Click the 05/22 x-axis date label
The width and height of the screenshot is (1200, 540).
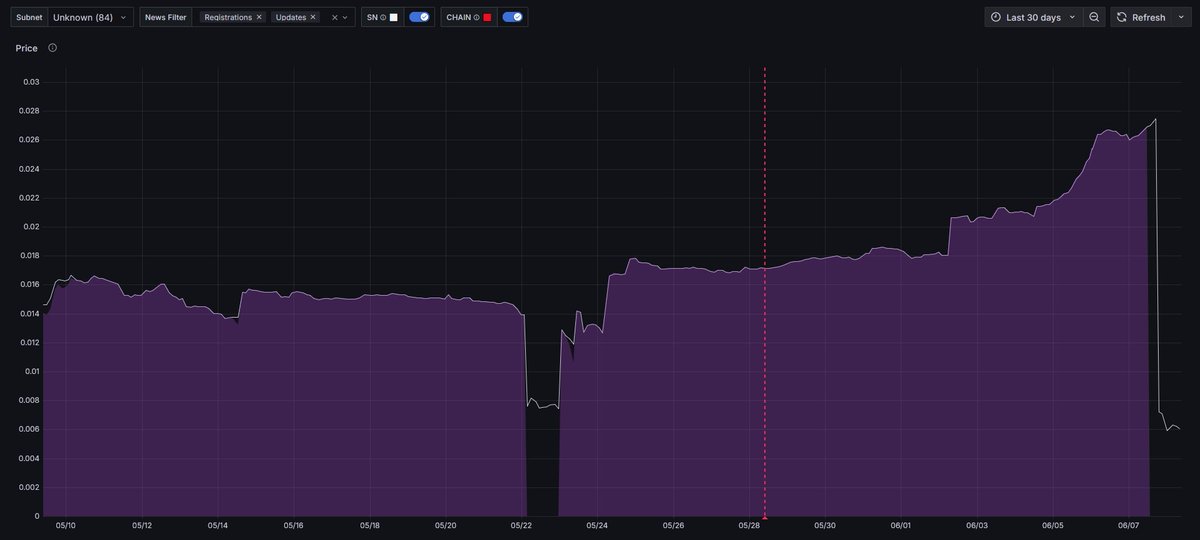pyautogui.click(x=521, y=525)
